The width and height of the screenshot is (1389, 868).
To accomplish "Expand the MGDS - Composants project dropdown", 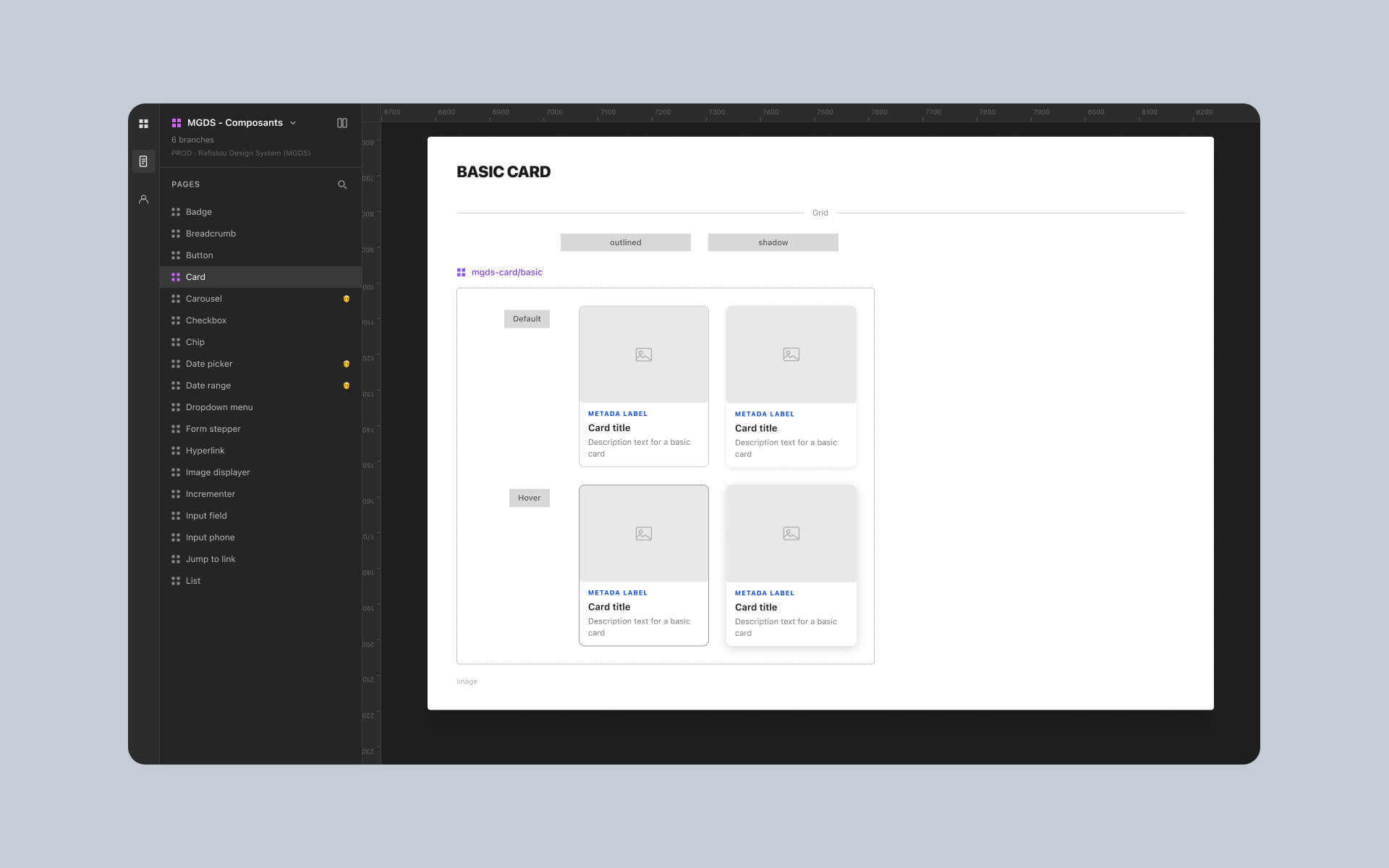I will [293, 123].
